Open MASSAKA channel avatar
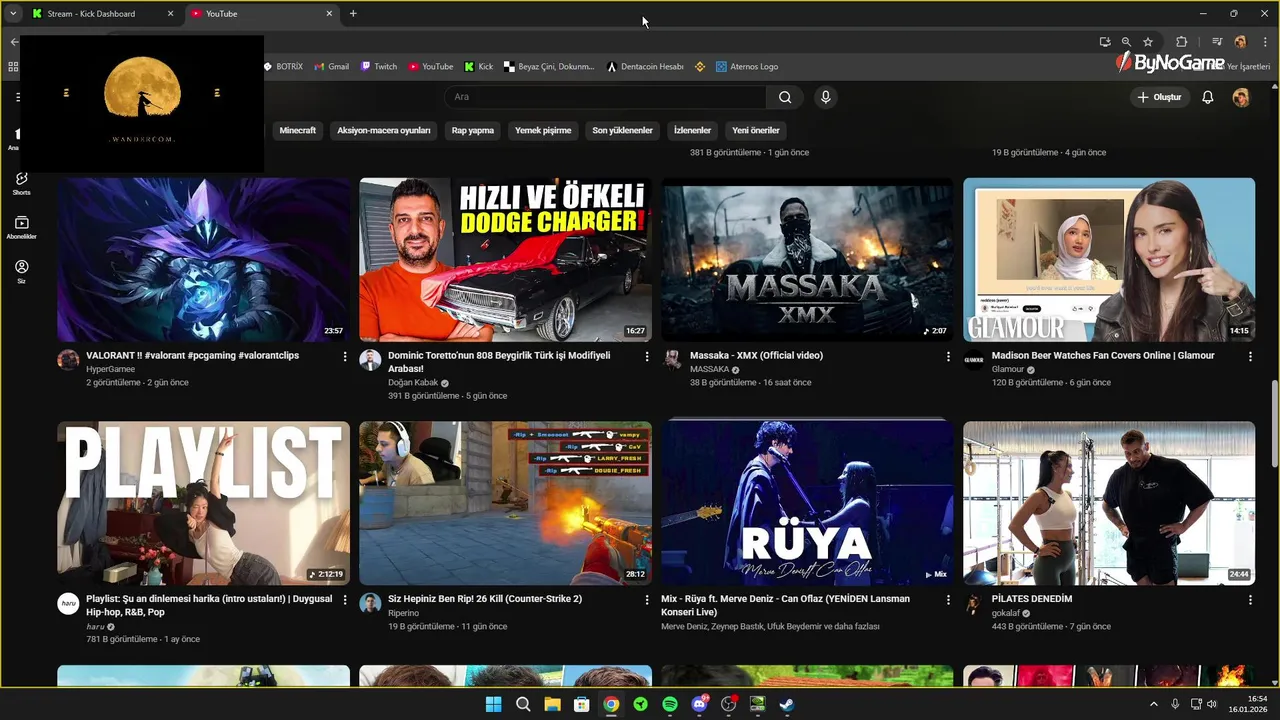This screenshot has width=1280, height=720. [x=672, y=360]
